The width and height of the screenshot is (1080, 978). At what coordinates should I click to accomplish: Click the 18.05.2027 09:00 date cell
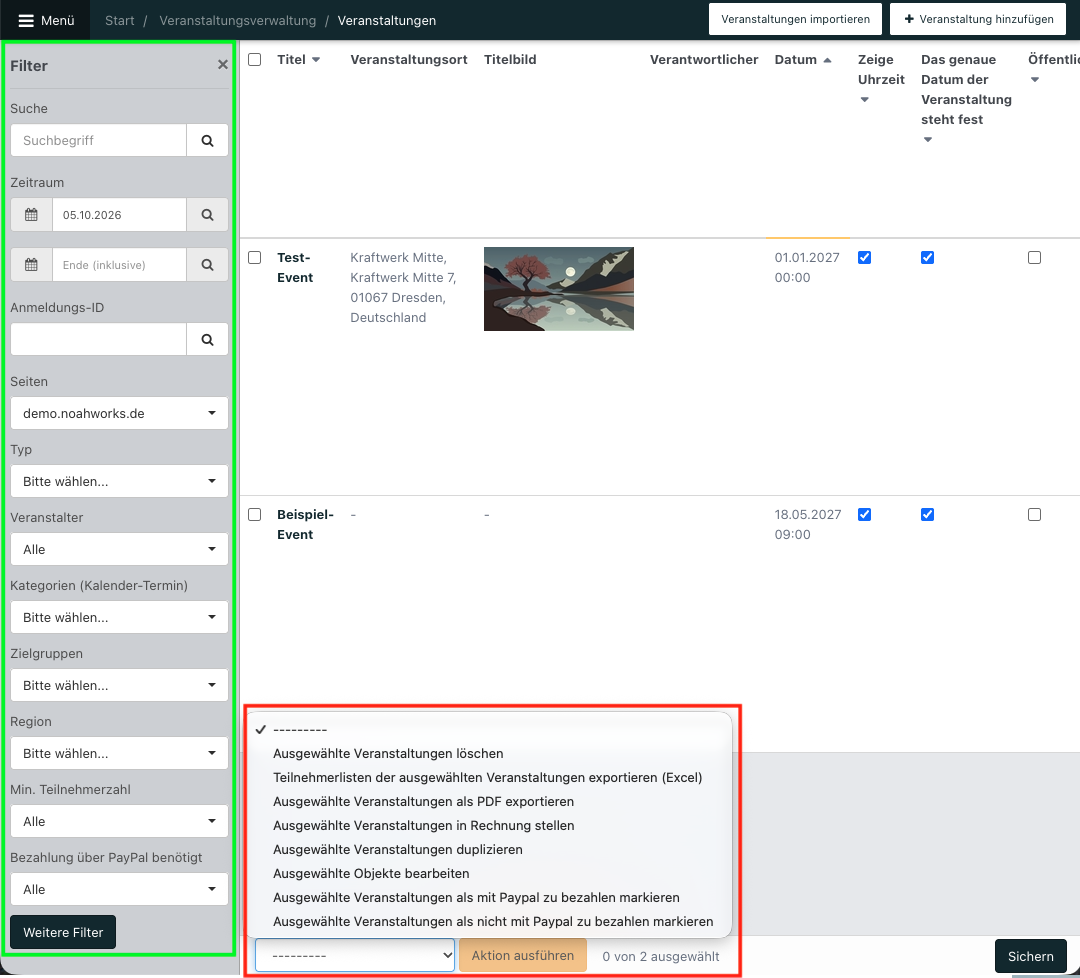tap(807, 524)
